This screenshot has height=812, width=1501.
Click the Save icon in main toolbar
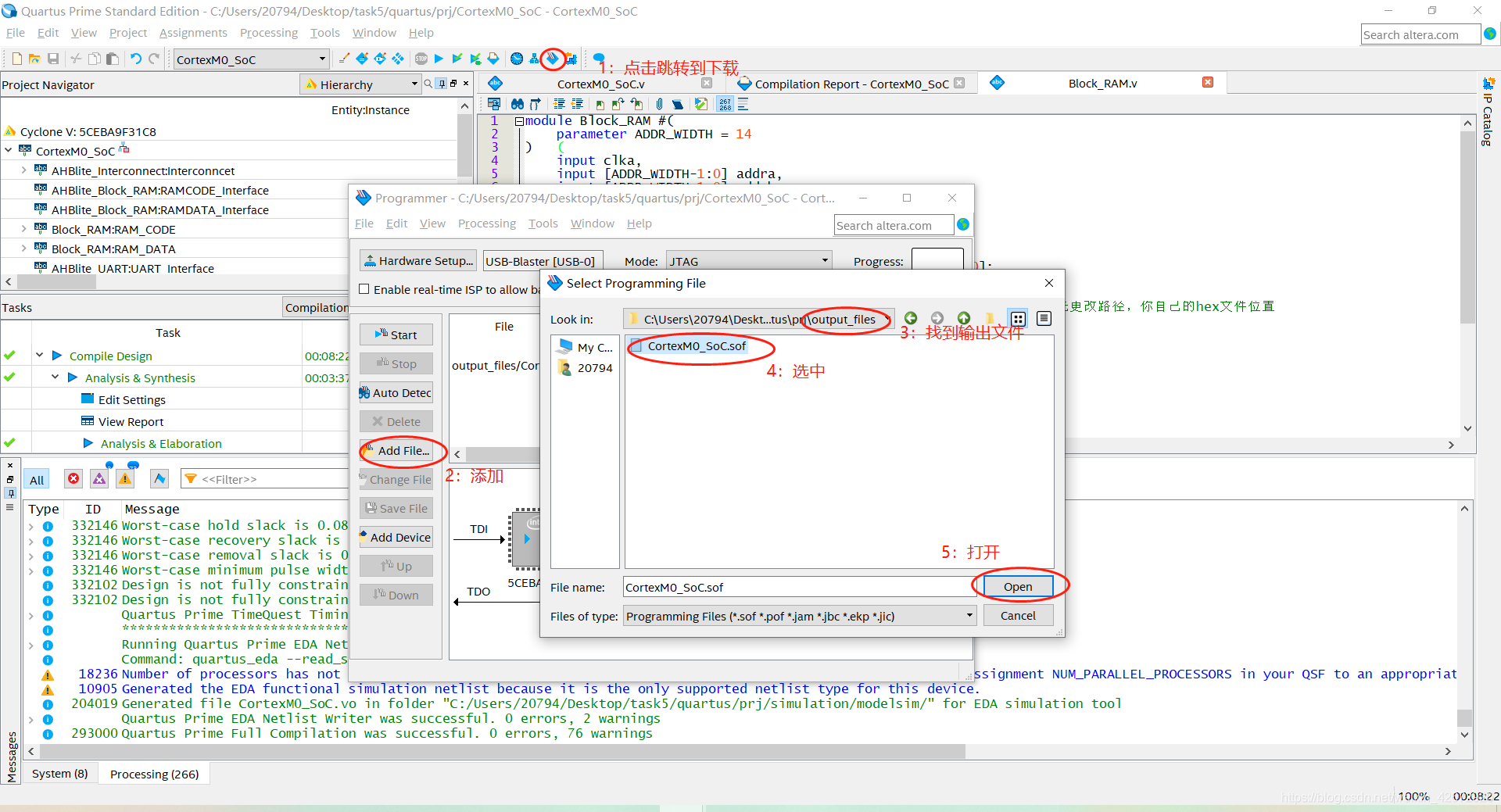[x=53, y=59]
